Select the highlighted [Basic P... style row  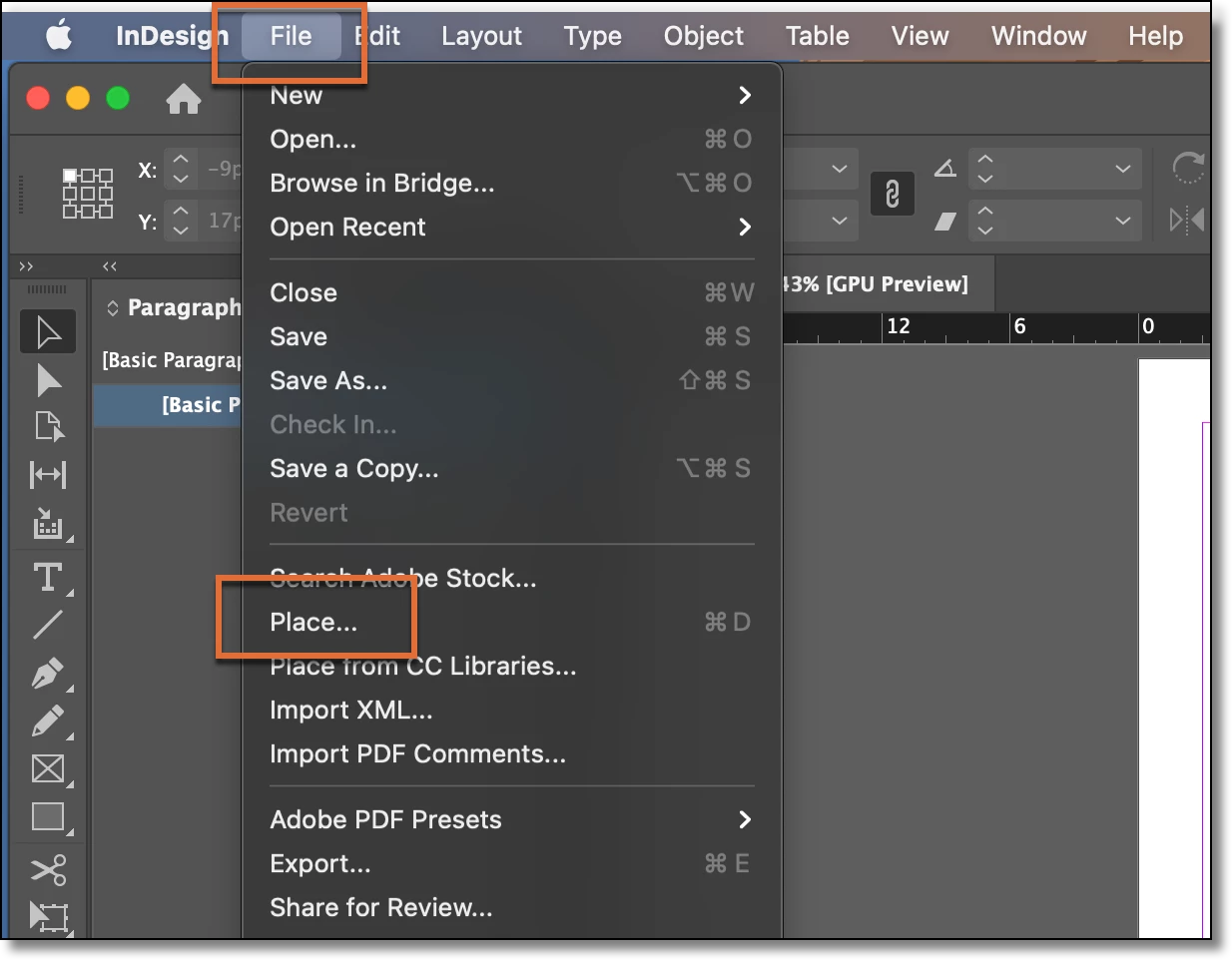coord(168,405)
